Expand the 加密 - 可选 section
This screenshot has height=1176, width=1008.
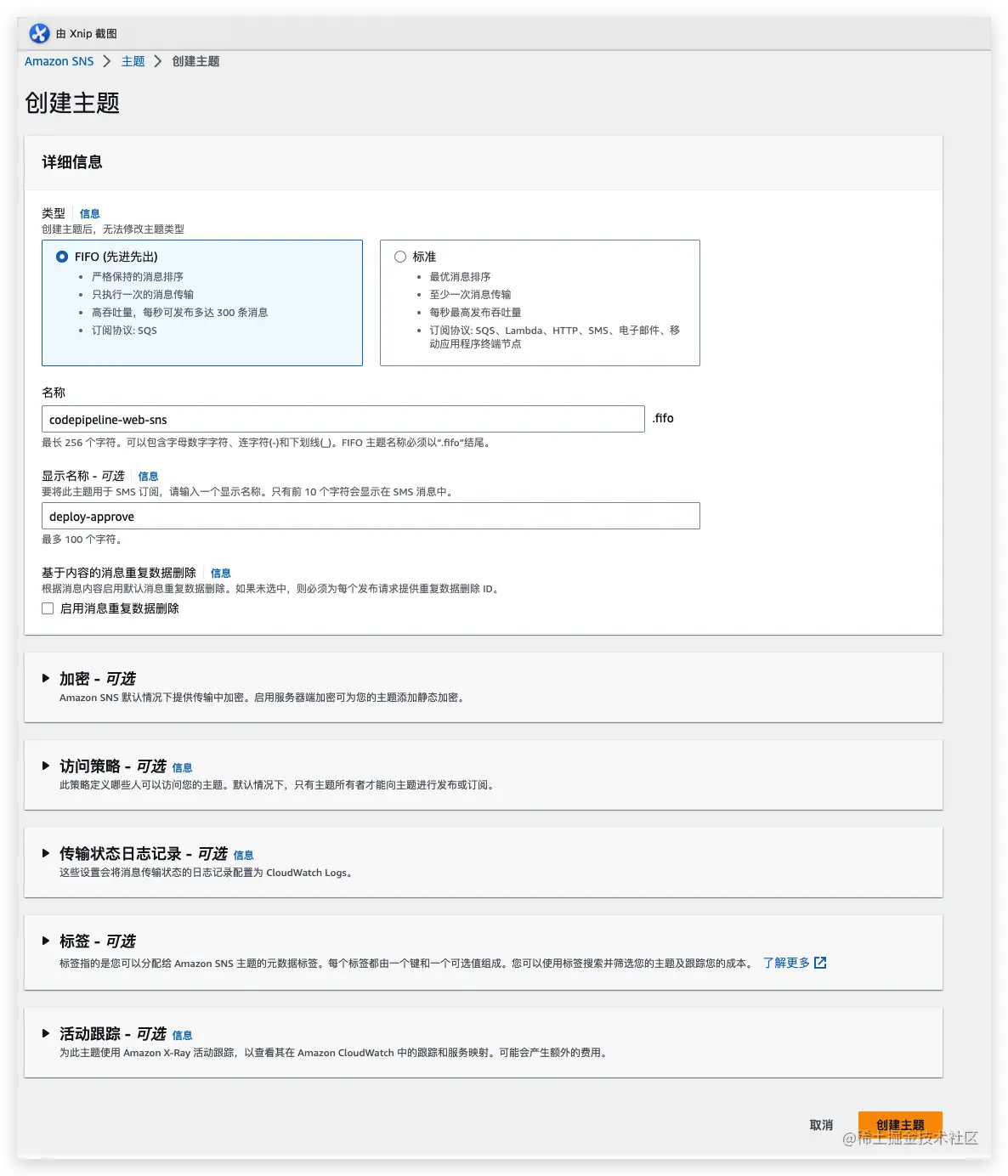[46, 678]
